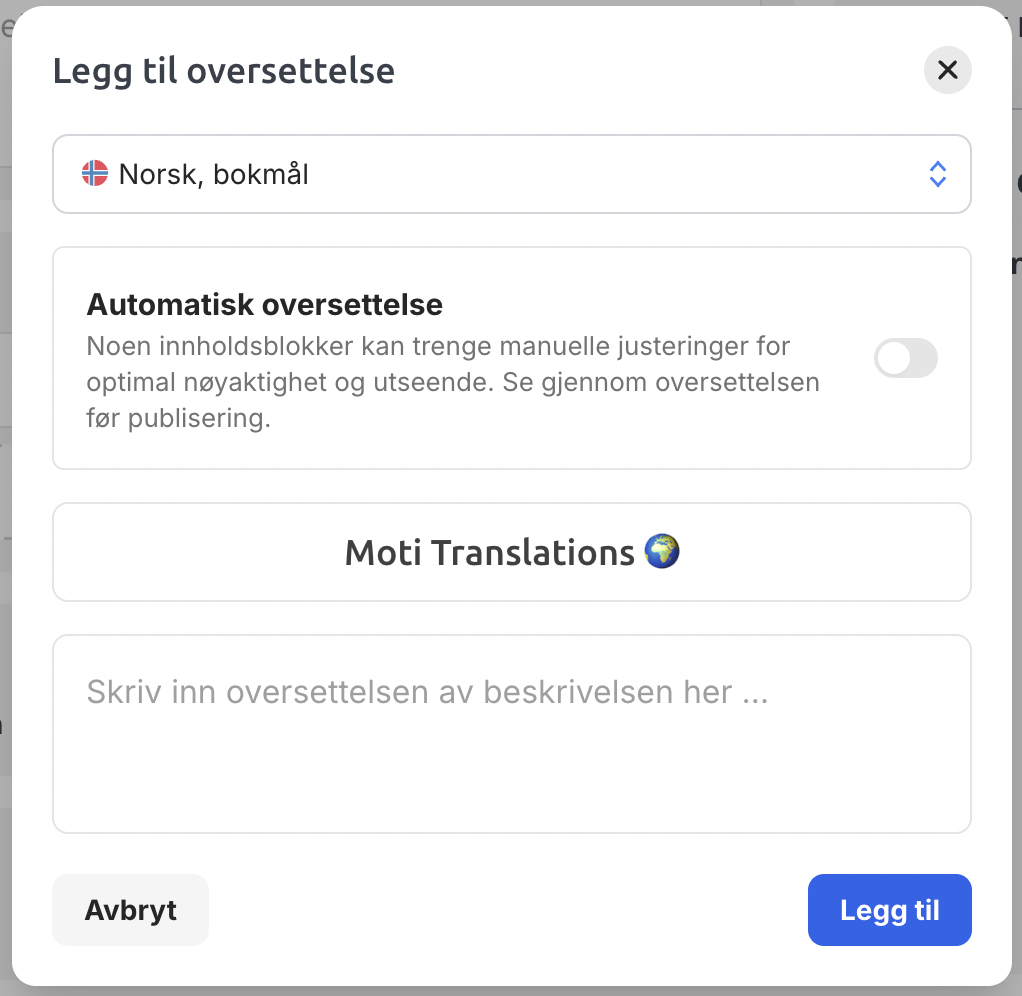Click the Norwegian flag icon
1022x996 pixels.
tap(95, 173)
